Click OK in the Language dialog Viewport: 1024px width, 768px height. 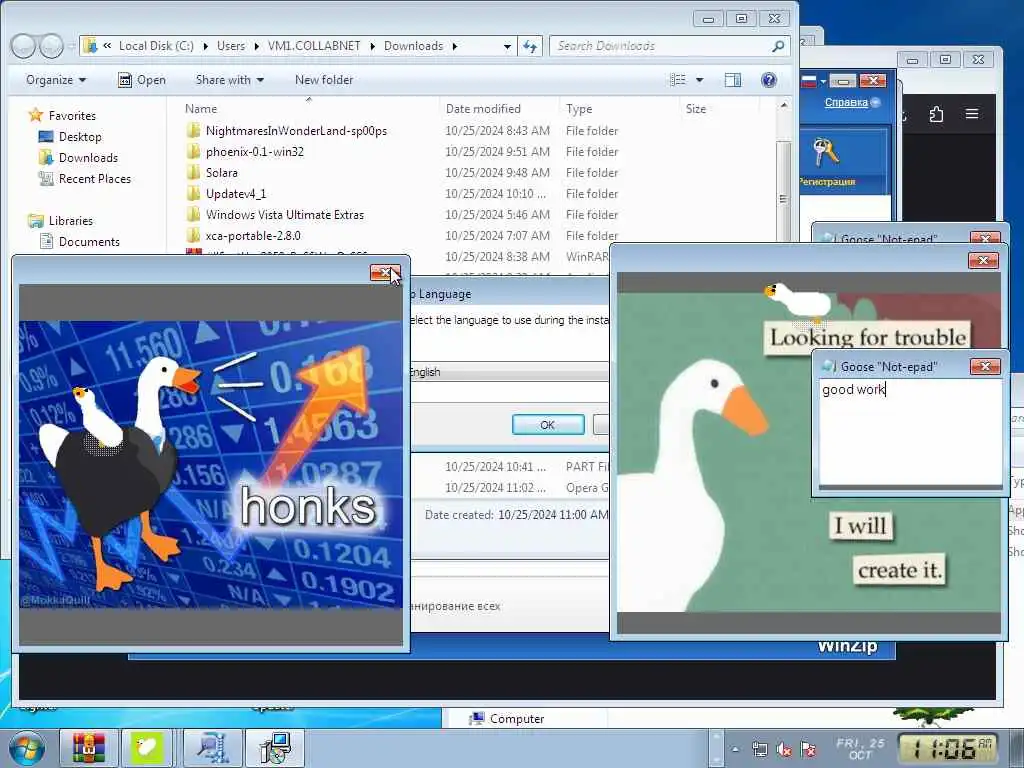[x=548, y=425]
